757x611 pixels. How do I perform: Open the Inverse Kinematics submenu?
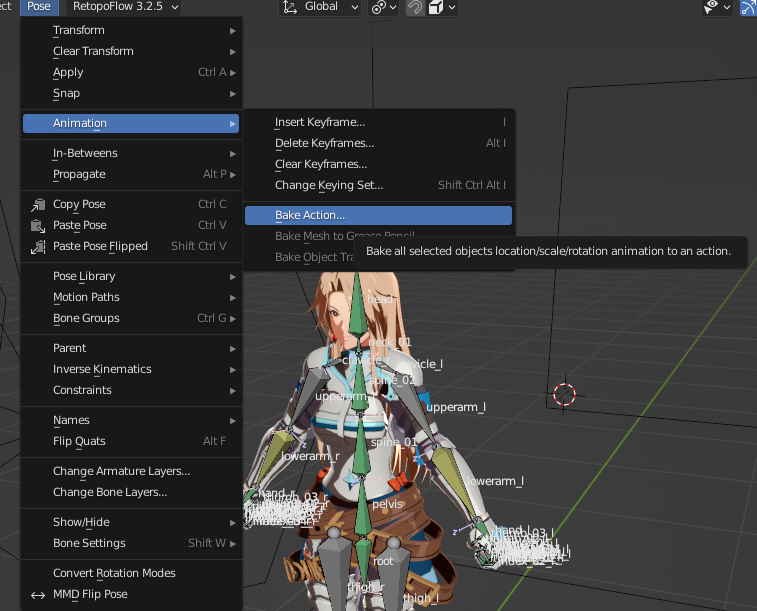(131, 369)
